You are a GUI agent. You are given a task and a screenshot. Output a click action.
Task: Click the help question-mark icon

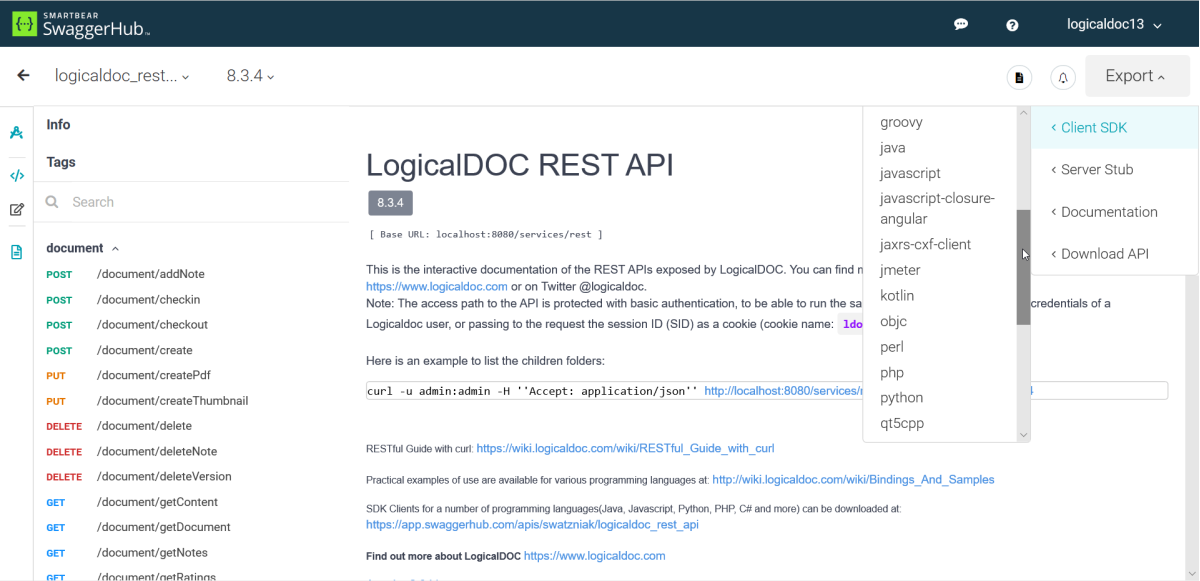point(1012,23)
